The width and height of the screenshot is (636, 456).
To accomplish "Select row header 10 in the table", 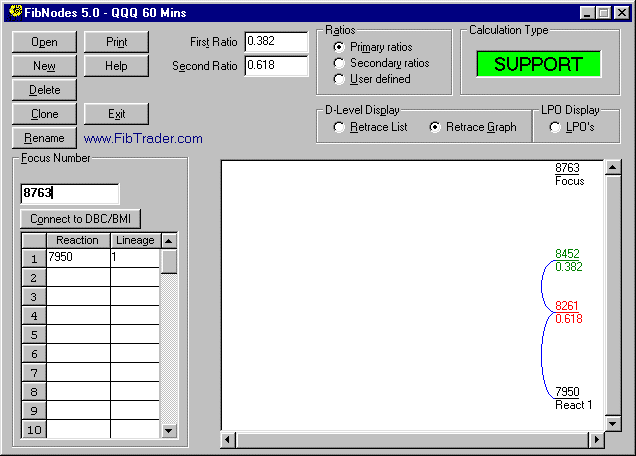I will (x=34, y=430).
